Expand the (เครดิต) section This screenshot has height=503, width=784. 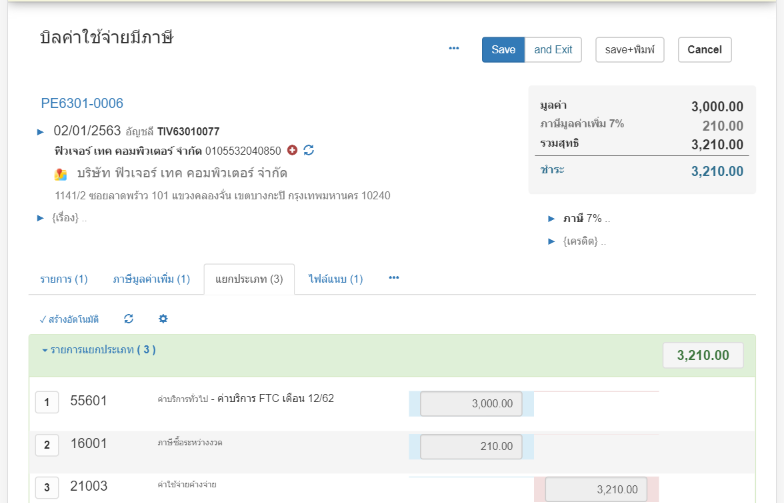pyautogui.click(x=552, y=241)
